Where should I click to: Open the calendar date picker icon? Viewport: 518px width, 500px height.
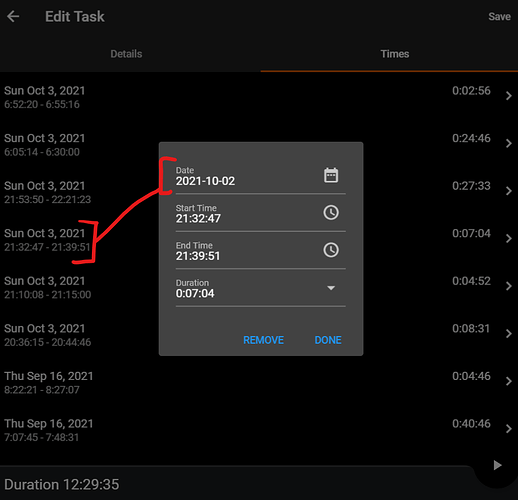coord(331,175)
